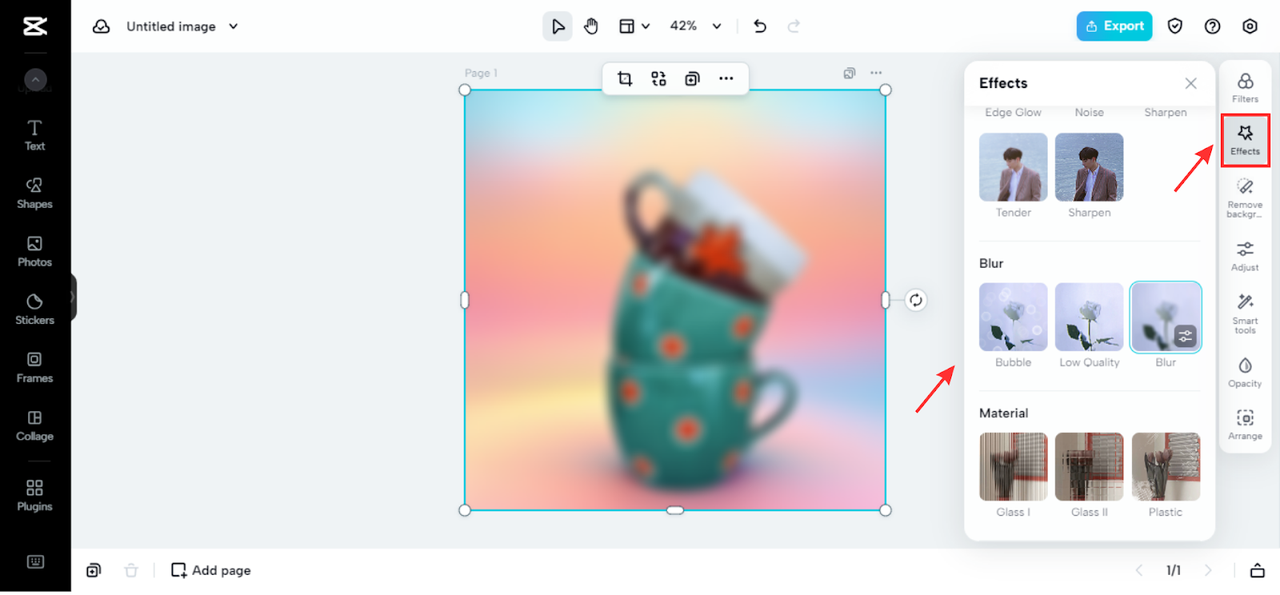This screenshot has width=1280, height=595.
Task: Click the CapCut logo icon
Action: point(35,27)
